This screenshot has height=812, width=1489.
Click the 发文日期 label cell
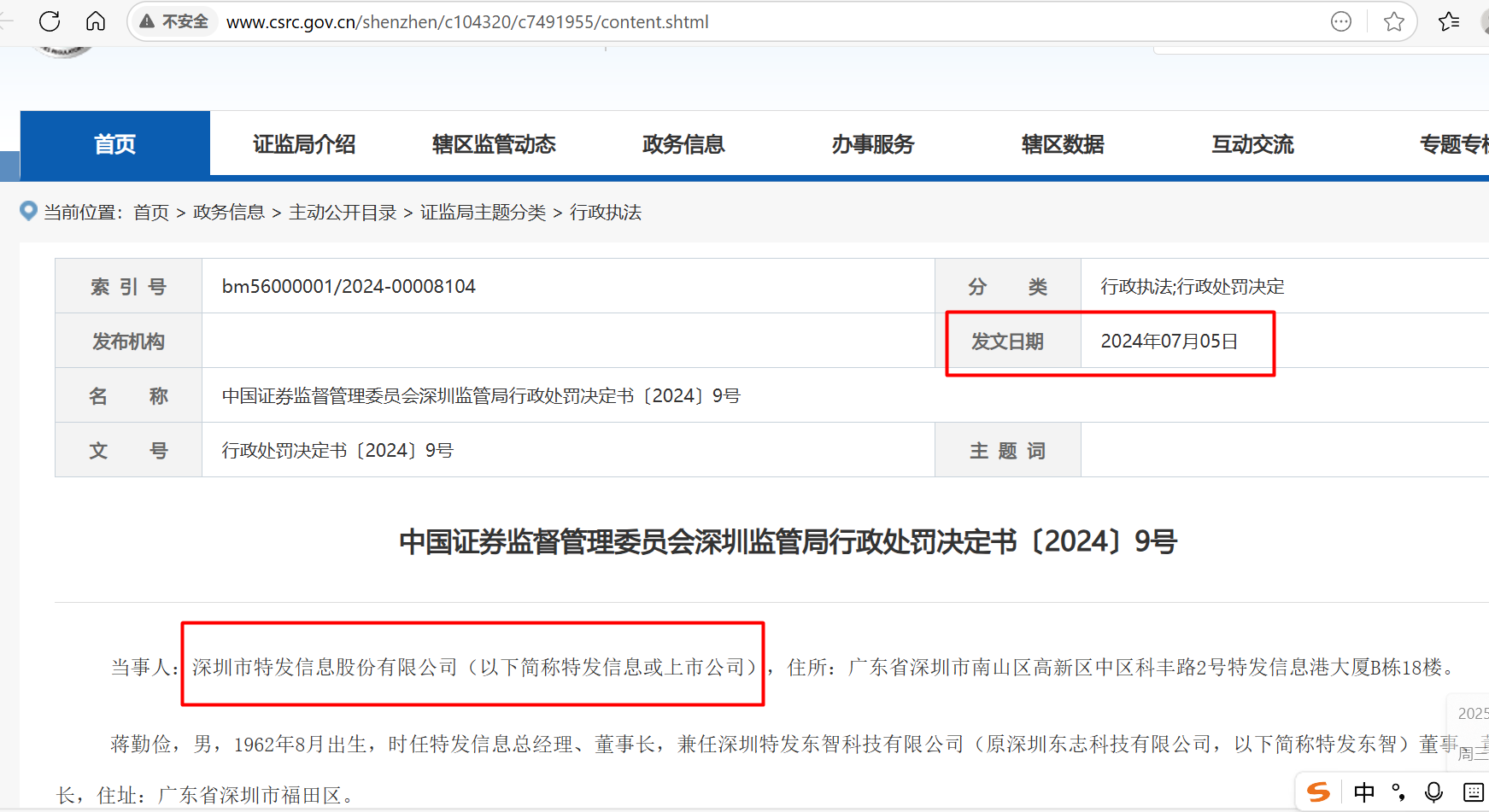[x=1008, y=341]
